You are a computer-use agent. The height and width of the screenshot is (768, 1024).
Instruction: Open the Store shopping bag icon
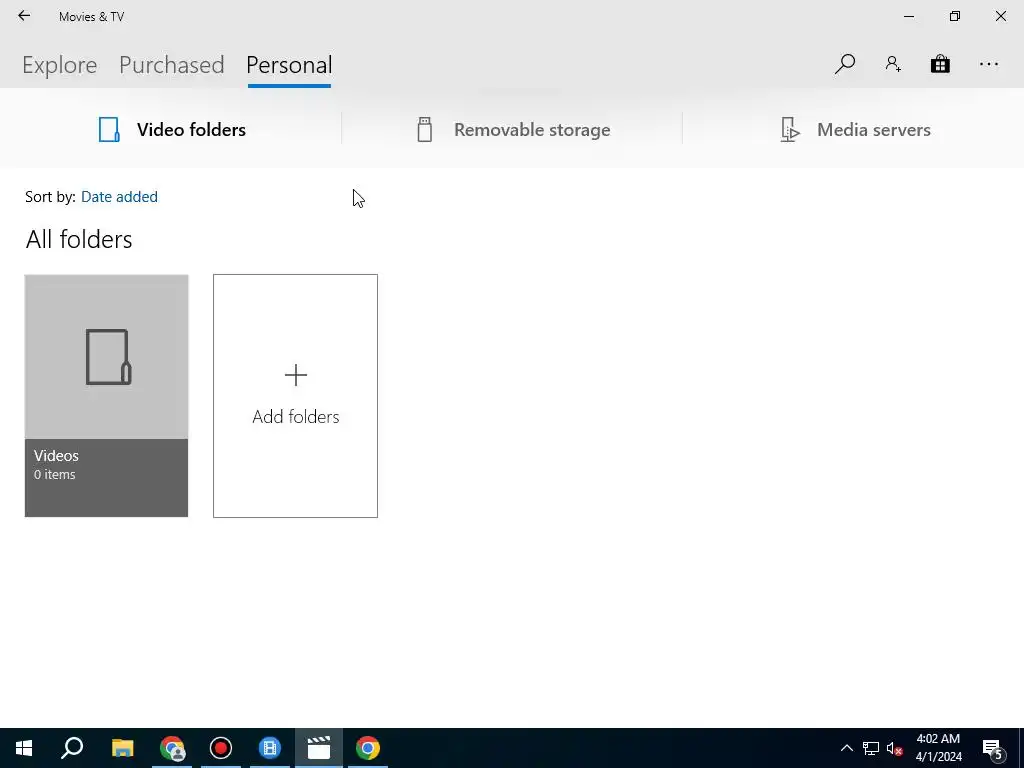tap(940, 64)
